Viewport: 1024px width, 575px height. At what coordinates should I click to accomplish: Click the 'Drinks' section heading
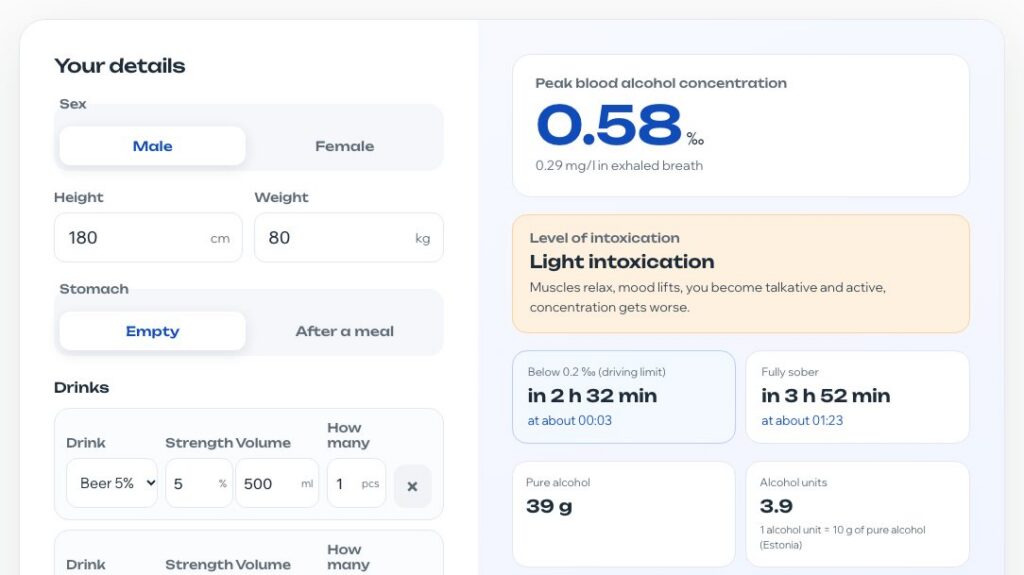82,387
